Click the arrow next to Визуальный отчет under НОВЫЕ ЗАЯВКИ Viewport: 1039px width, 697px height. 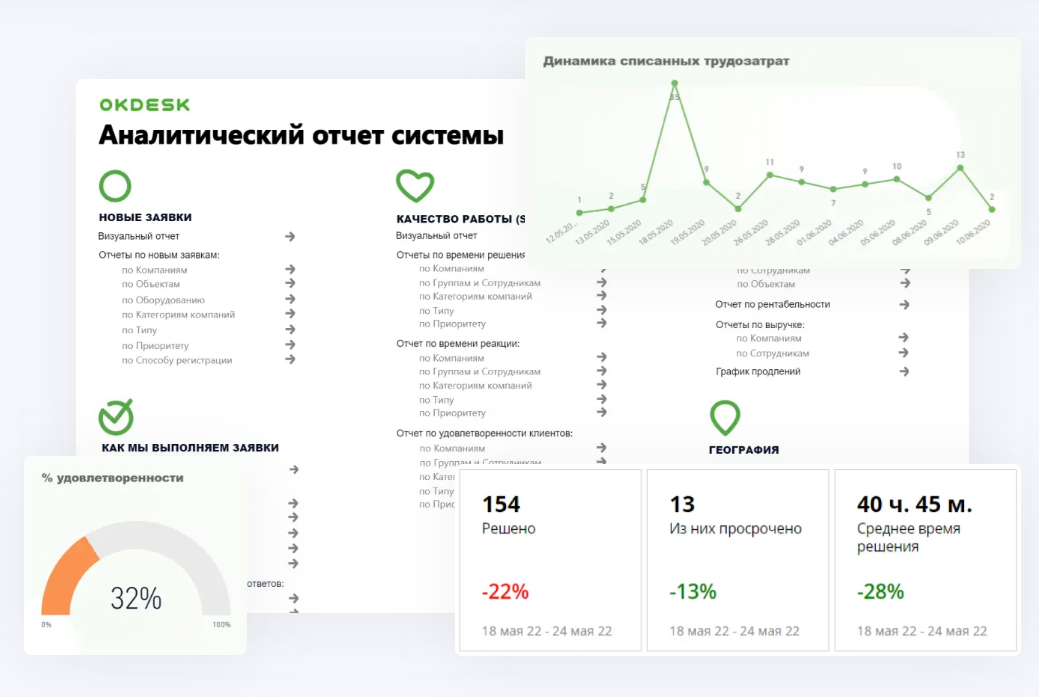click(x=290, y=236)
